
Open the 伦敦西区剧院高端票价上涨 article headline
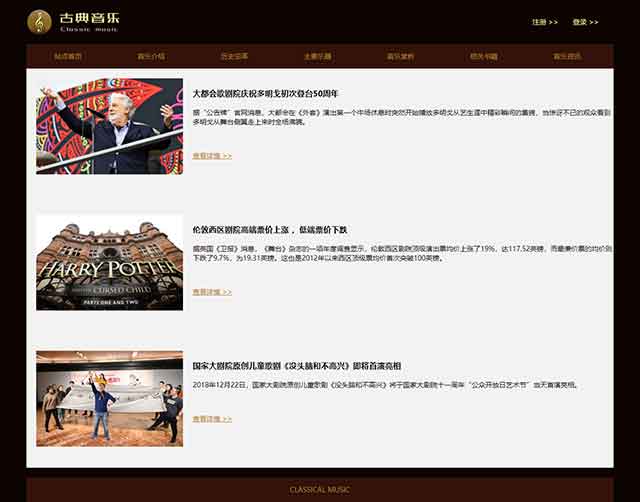coord(269,229)
